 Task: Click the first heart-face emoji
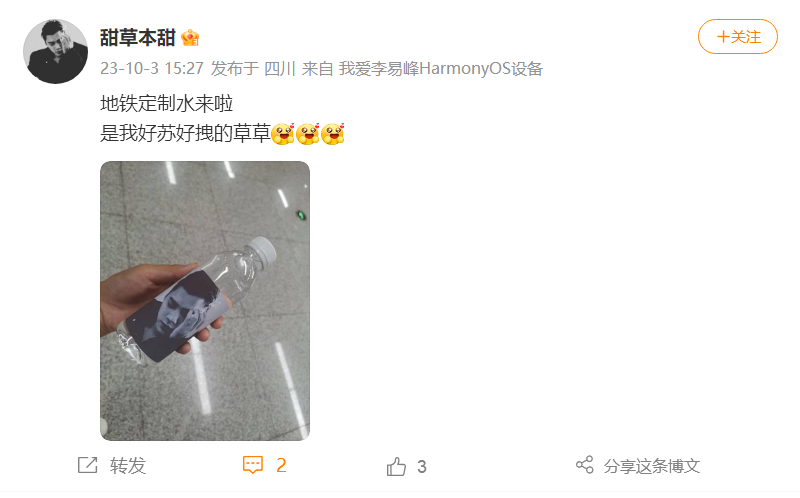[x=283, y=134]
